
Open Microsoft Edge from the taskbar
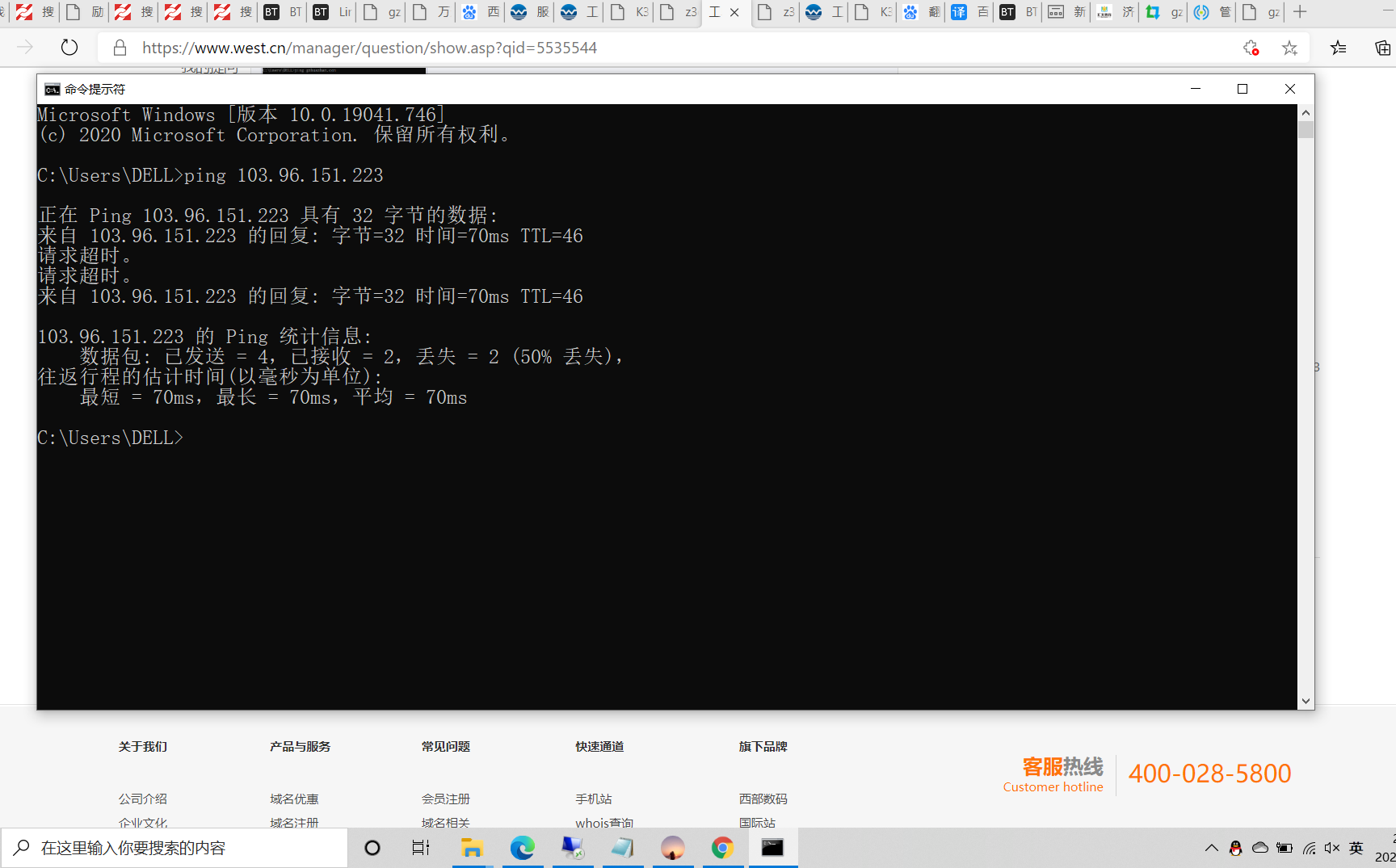point(522,848)
